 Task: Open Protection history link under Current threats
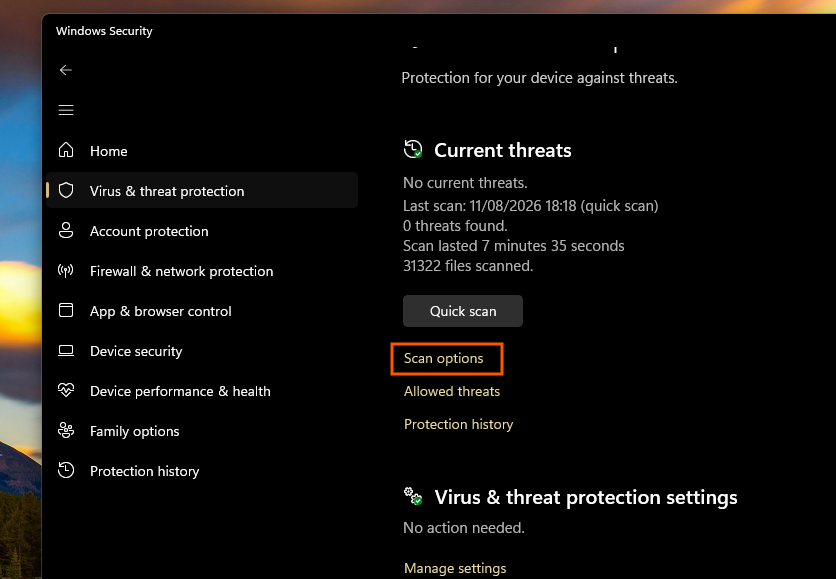click(459, 424)
